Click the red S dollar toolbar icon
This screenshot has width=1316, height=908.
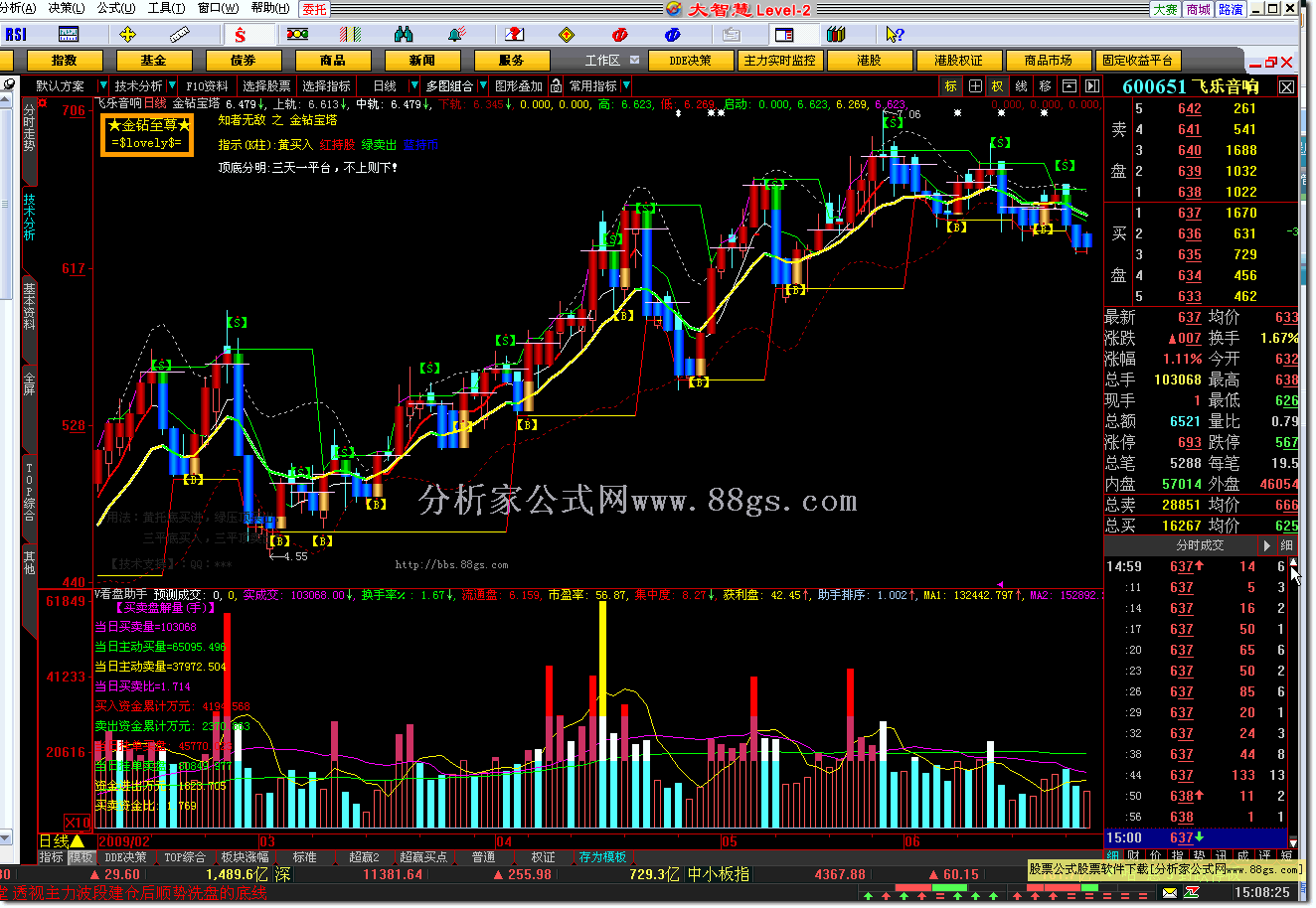coord(240,35)
